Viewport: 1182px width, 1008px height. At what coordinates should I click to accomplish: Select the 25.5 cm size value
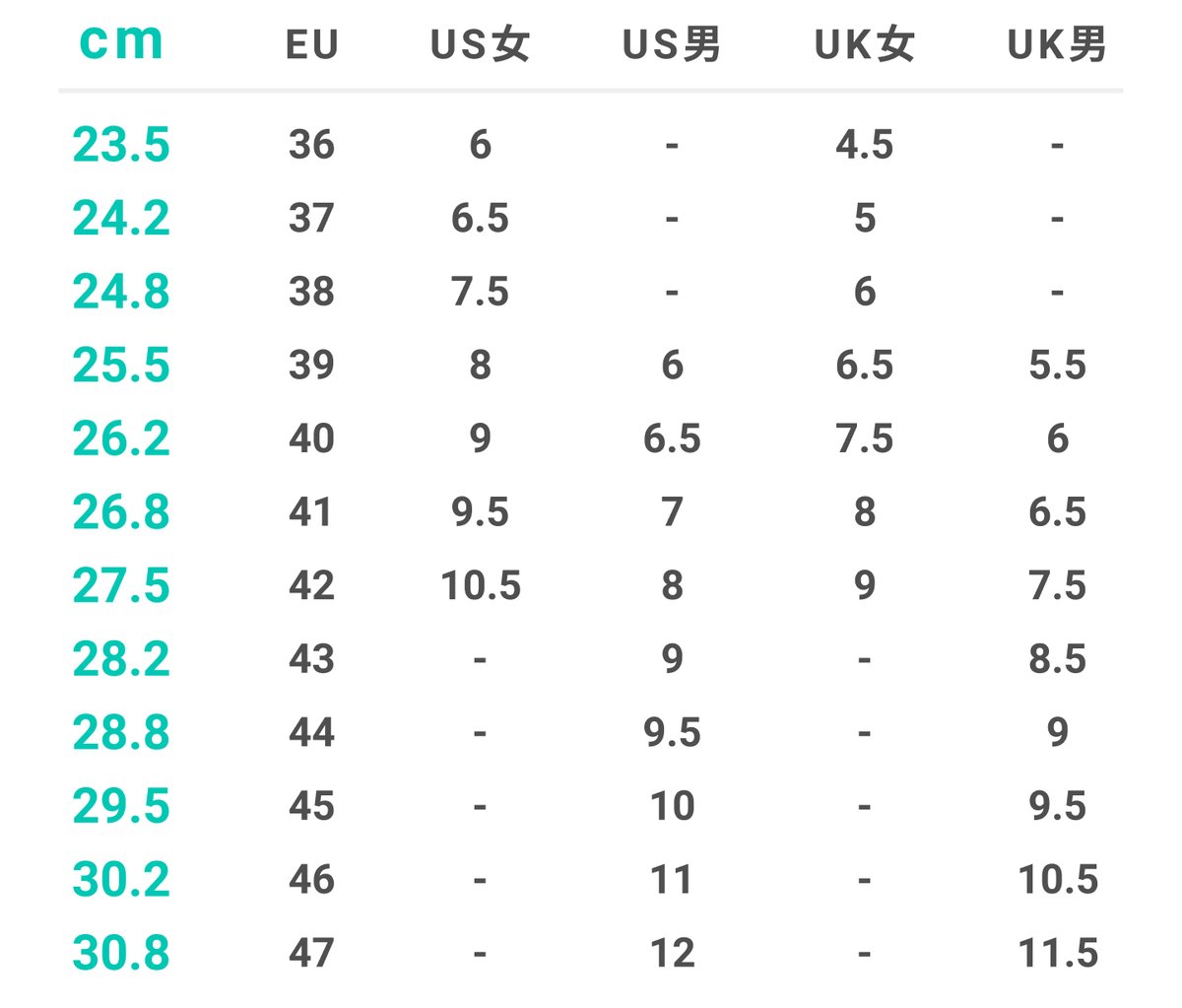(121, 366)
